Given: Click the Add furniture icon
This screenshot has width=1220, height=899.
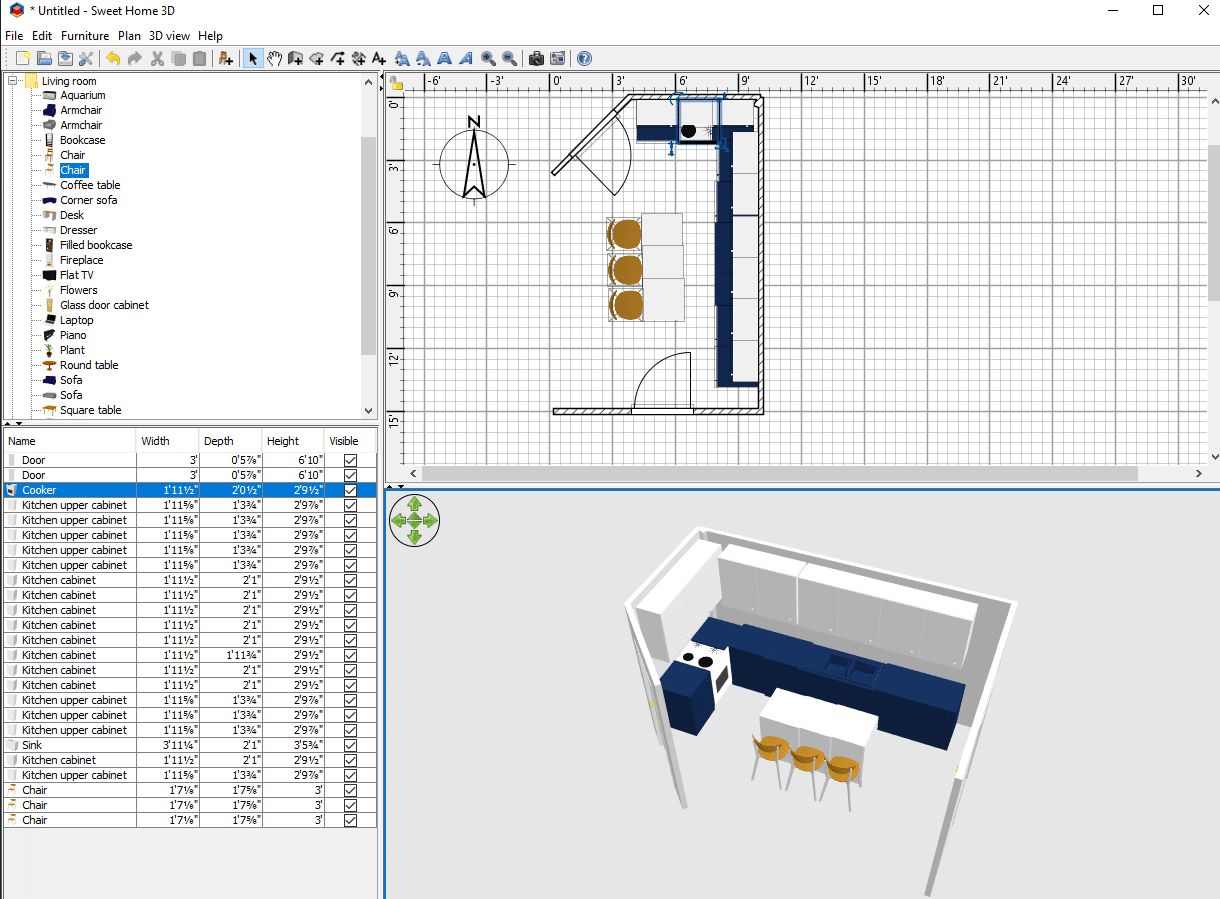Looking at the screenshot, I should coord(224,58).
